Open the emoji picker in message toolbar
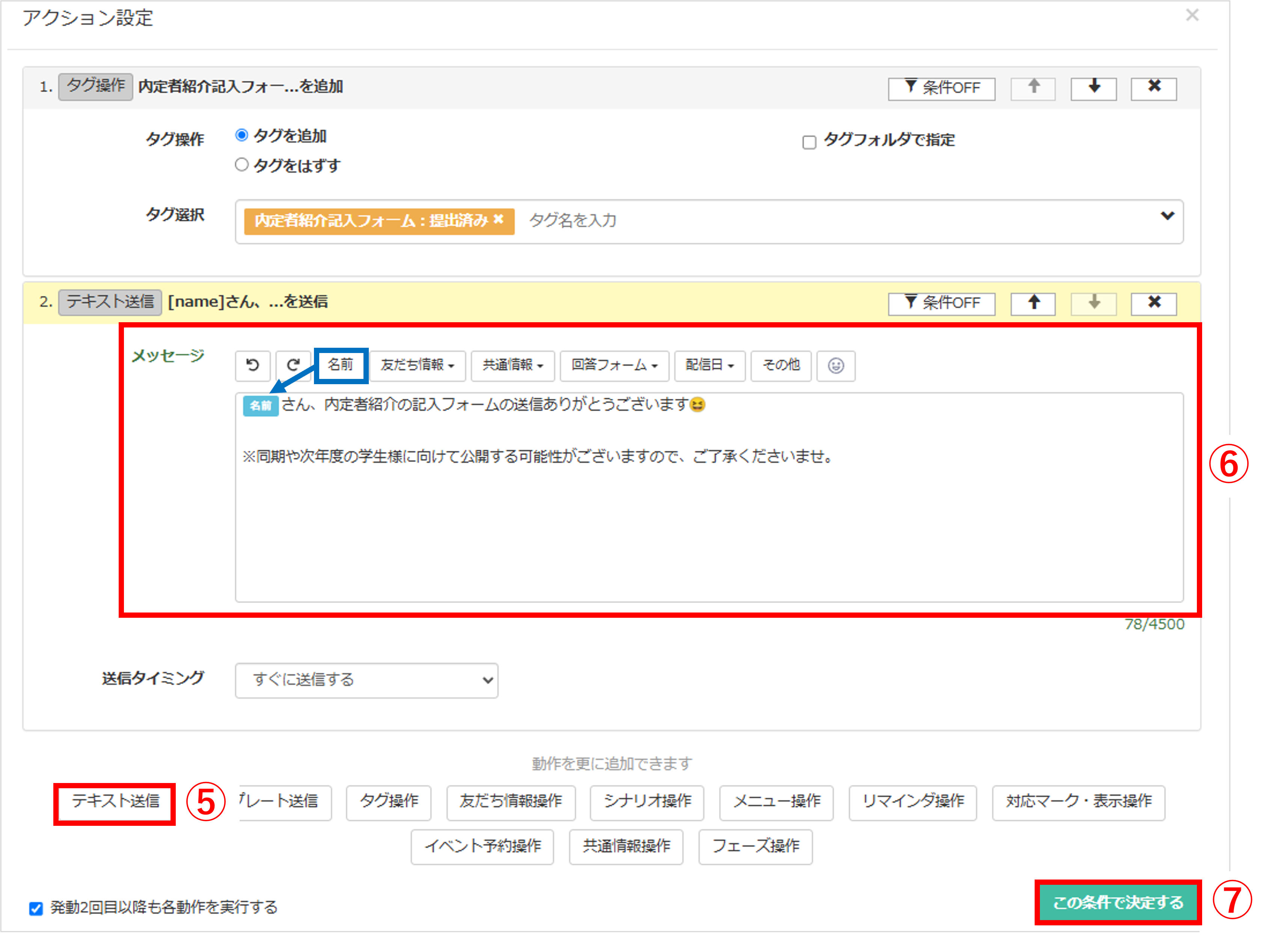The image size is (1278, 952). coord(836,365)
